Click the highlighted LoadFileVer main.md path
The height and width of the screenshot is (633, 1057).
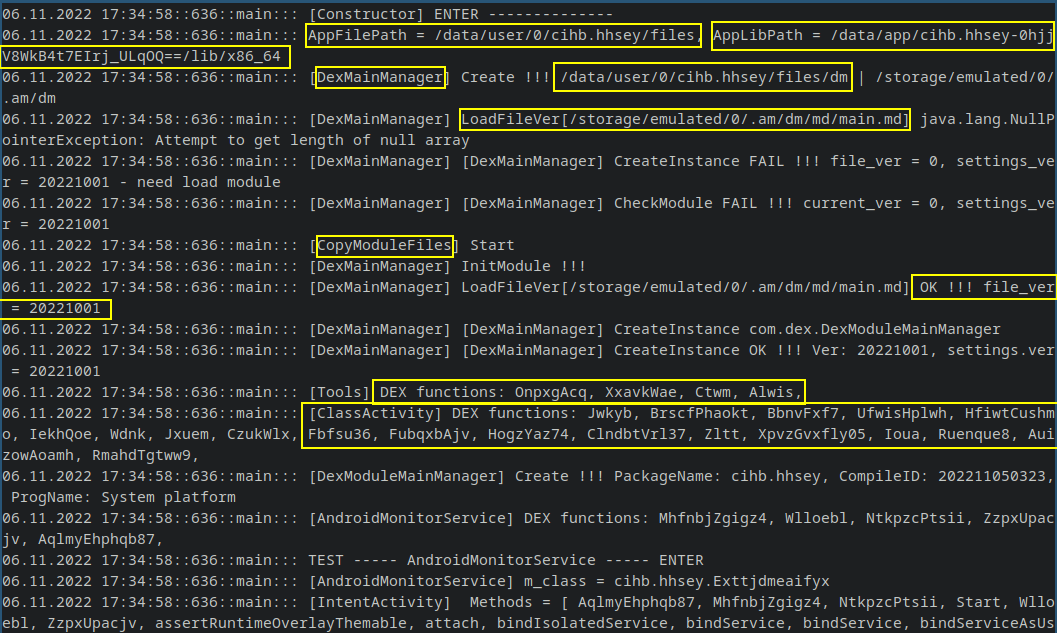coord(685,120)
